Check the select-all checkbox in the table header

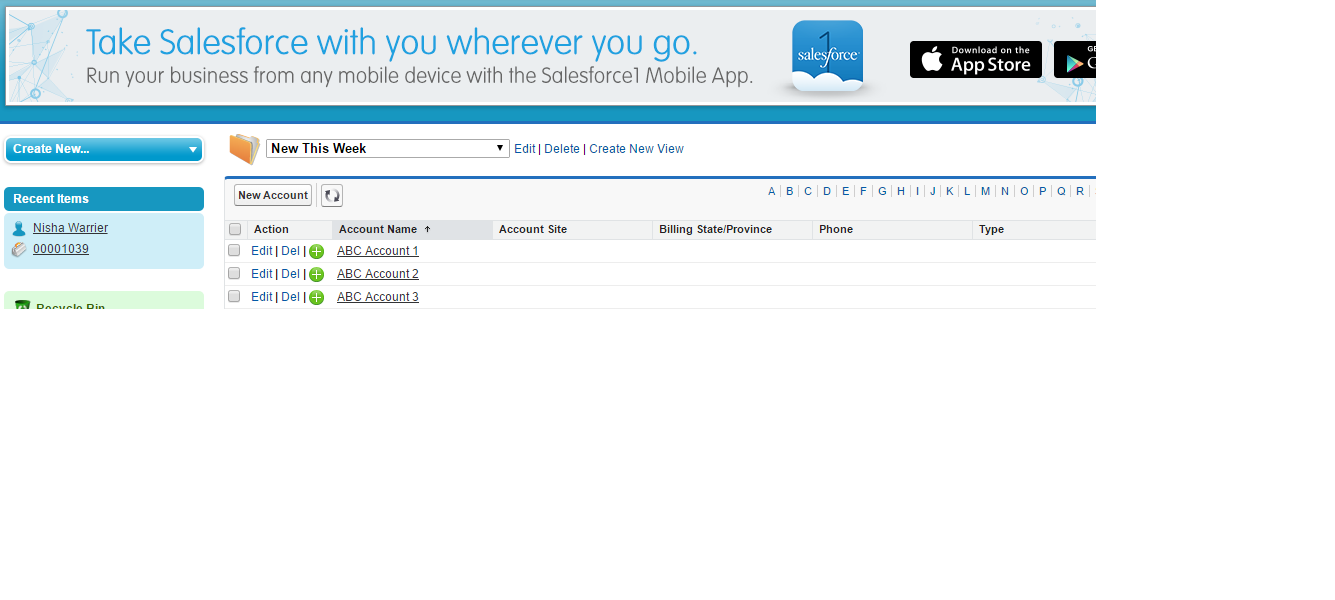point(234,228)
